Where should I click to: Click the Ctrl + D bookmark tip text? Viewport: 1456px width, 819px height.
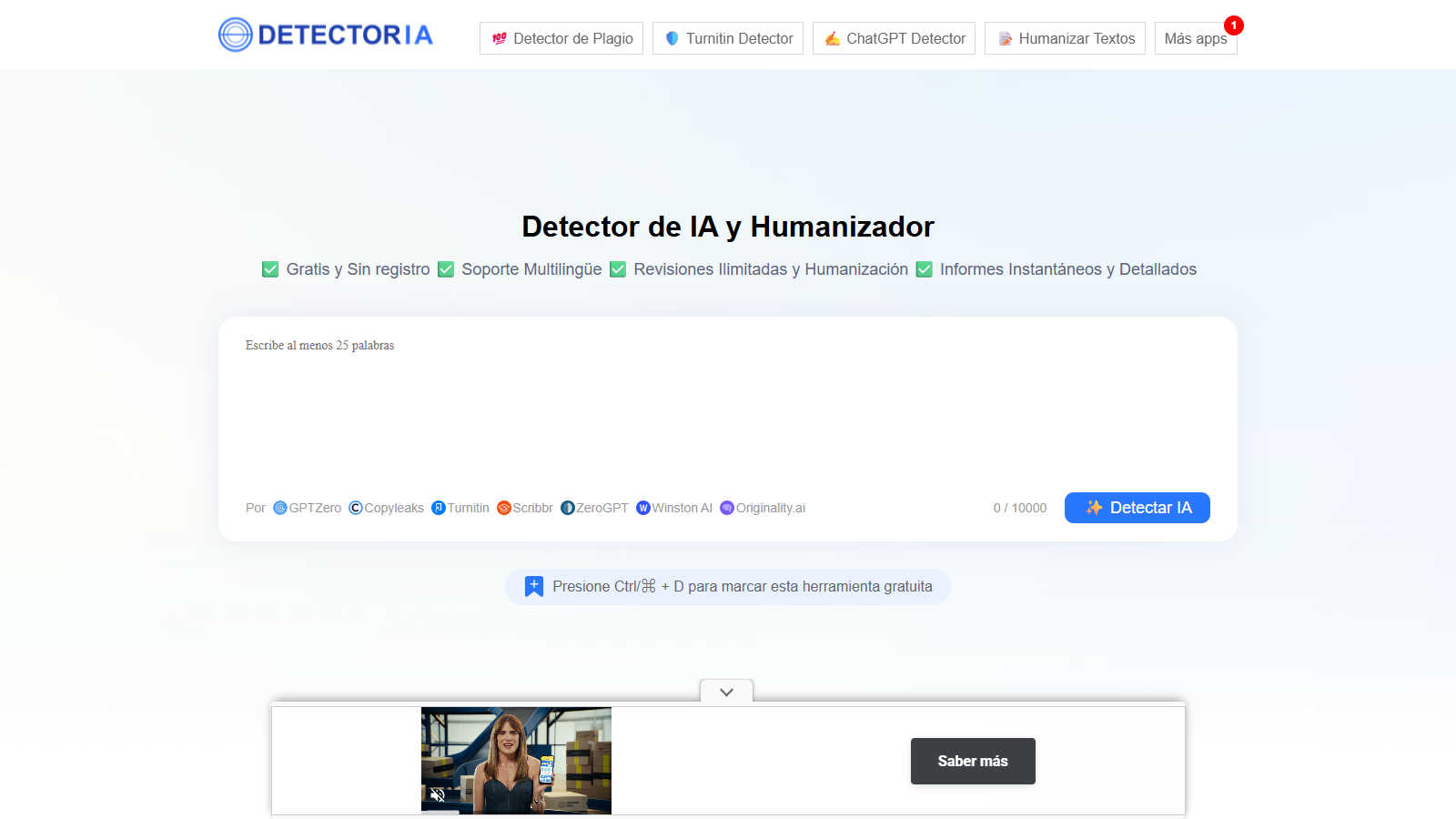(x=743, y=587)
